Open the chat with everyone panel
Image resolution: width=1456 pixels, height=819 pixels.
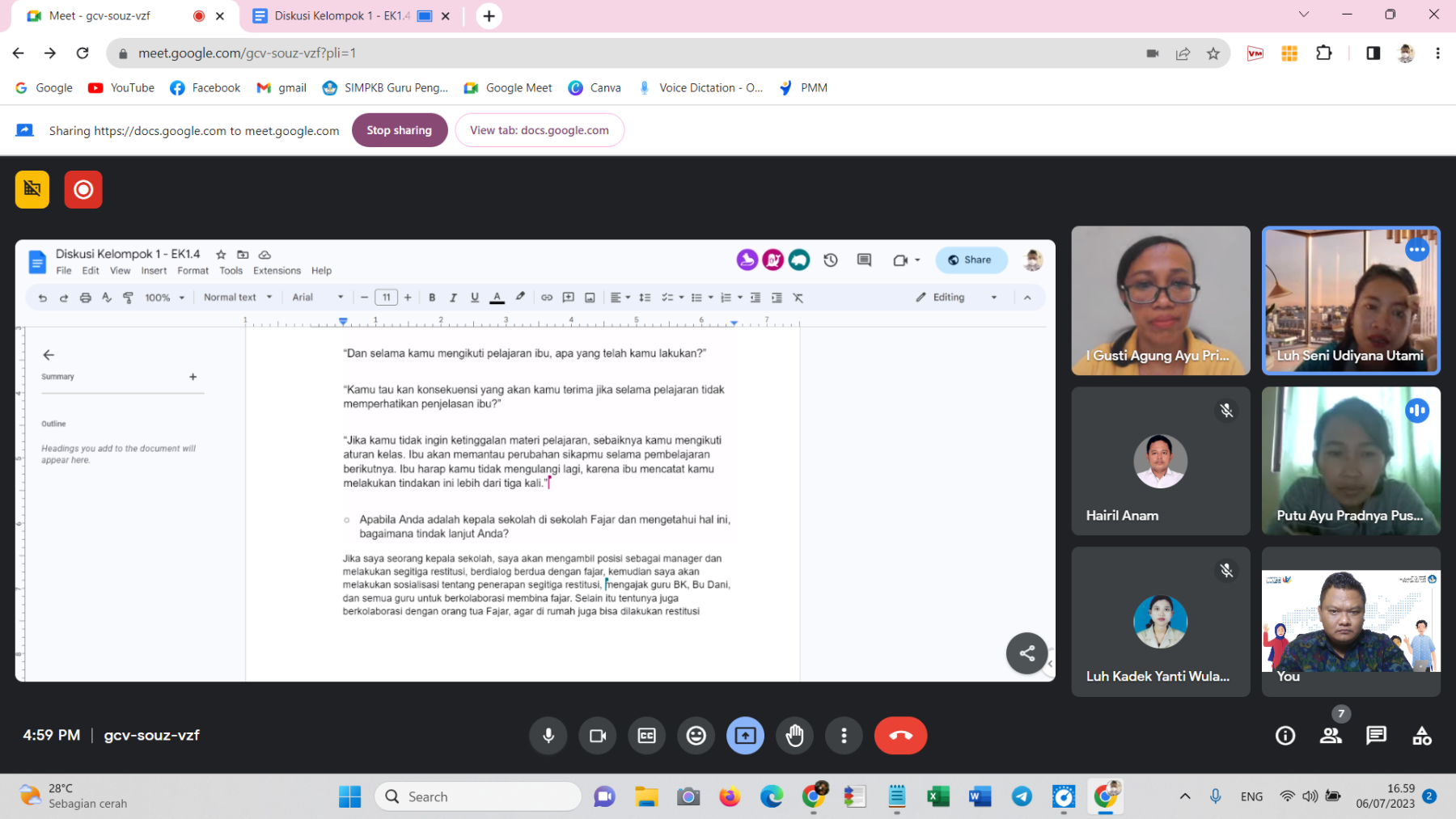1376,736
